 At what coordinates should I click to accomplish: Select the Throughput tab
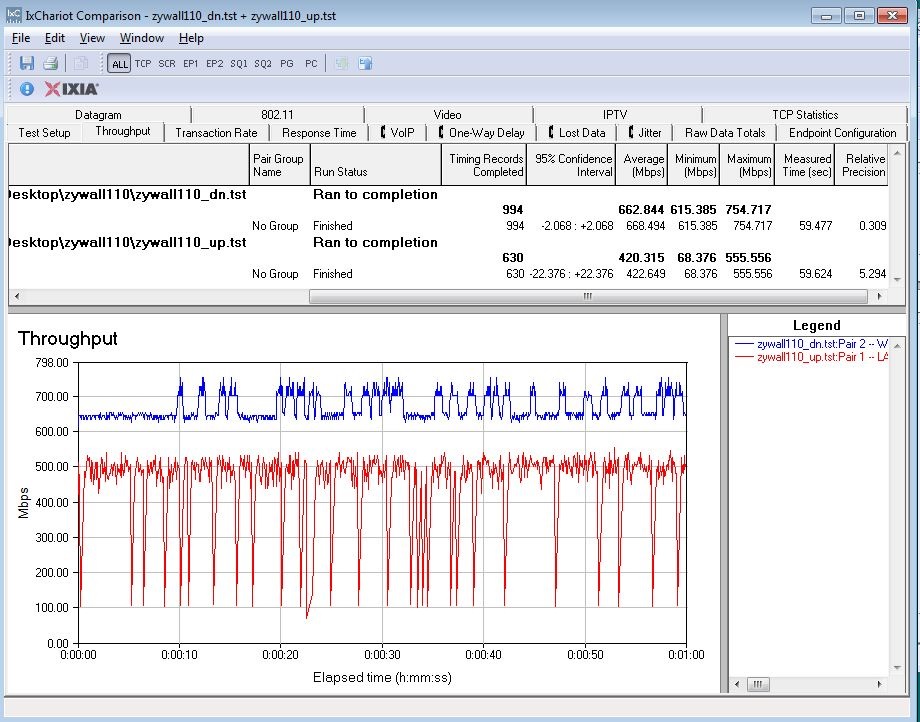123,131
